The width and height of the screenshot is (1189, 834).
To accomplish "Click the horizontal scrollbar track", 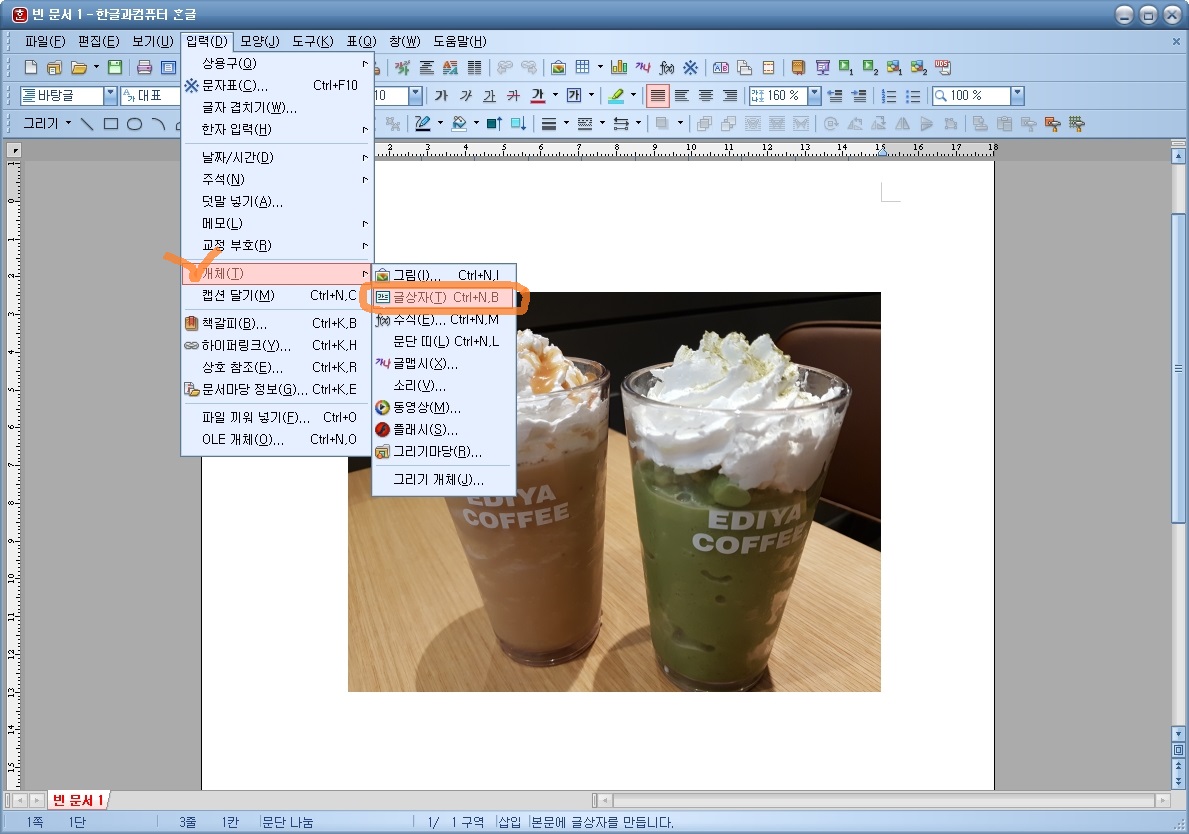I will click(883, 800).
